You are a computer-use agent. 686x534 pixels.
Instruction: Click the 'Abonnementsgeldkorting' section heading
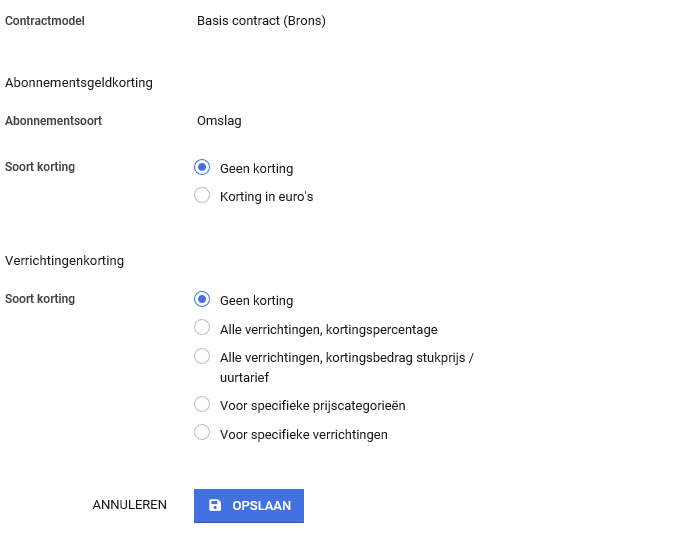(x=79, y=83)
